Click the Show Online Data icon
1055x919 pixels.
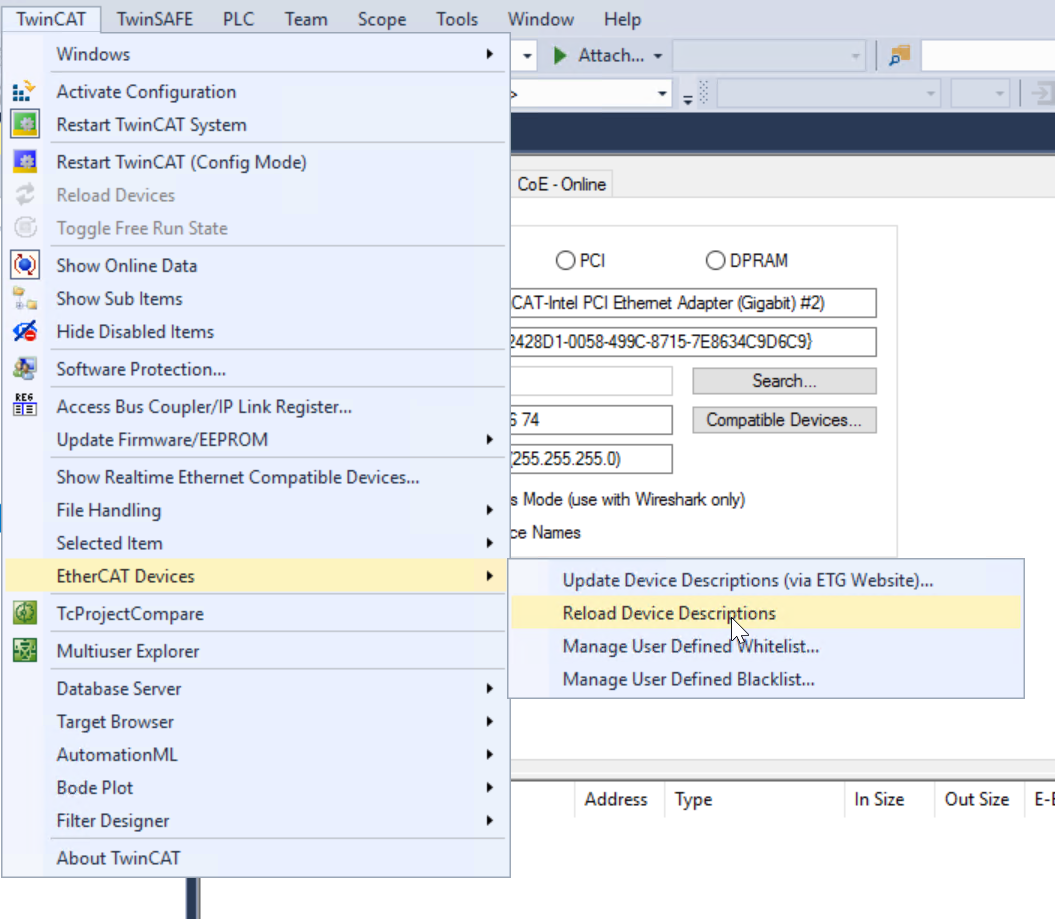click(x=25, y=265)
